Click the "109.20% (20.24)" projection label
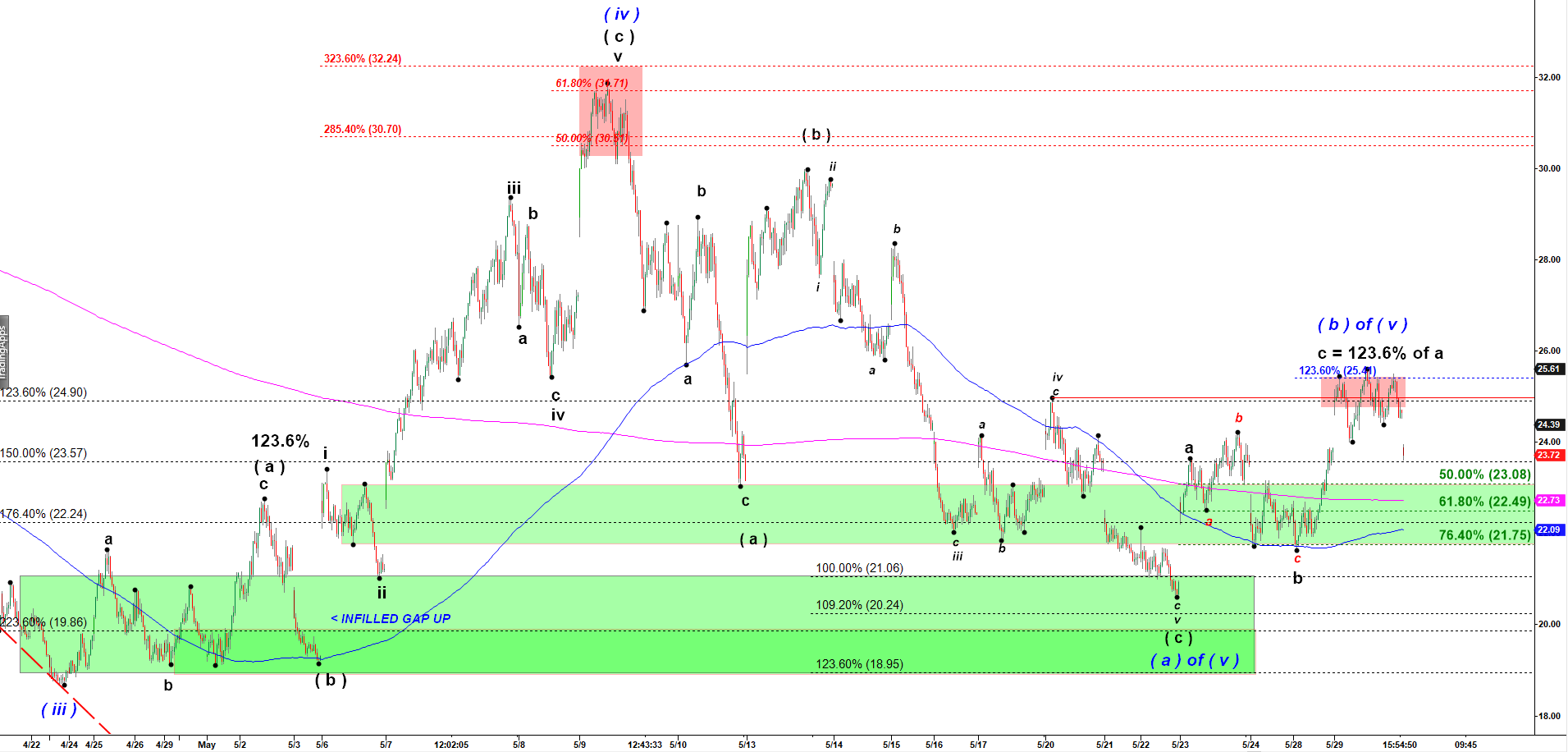Screen dimensions: 1568x752 point(859,605)
